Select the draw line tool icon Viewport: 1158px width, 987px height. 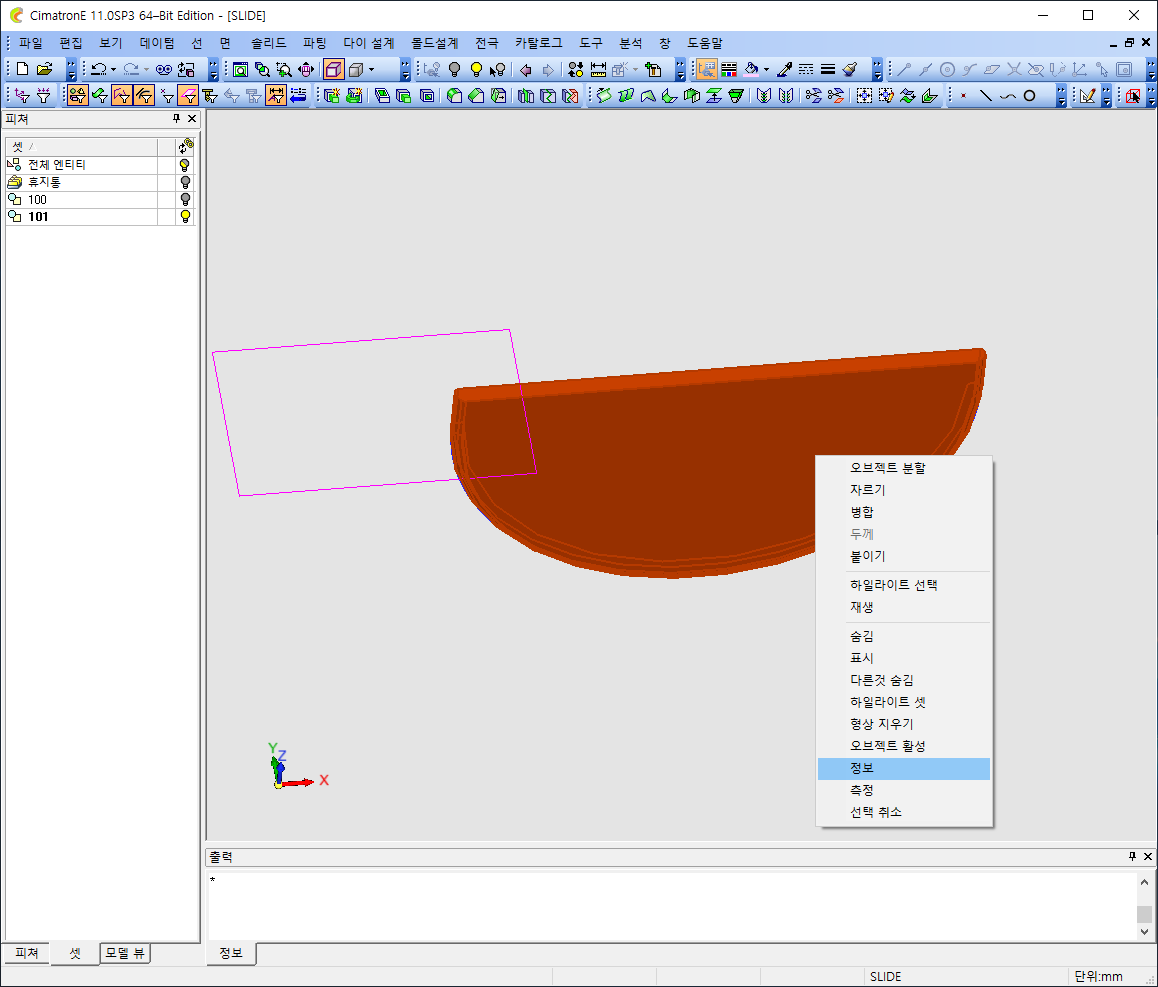(985, 95)
